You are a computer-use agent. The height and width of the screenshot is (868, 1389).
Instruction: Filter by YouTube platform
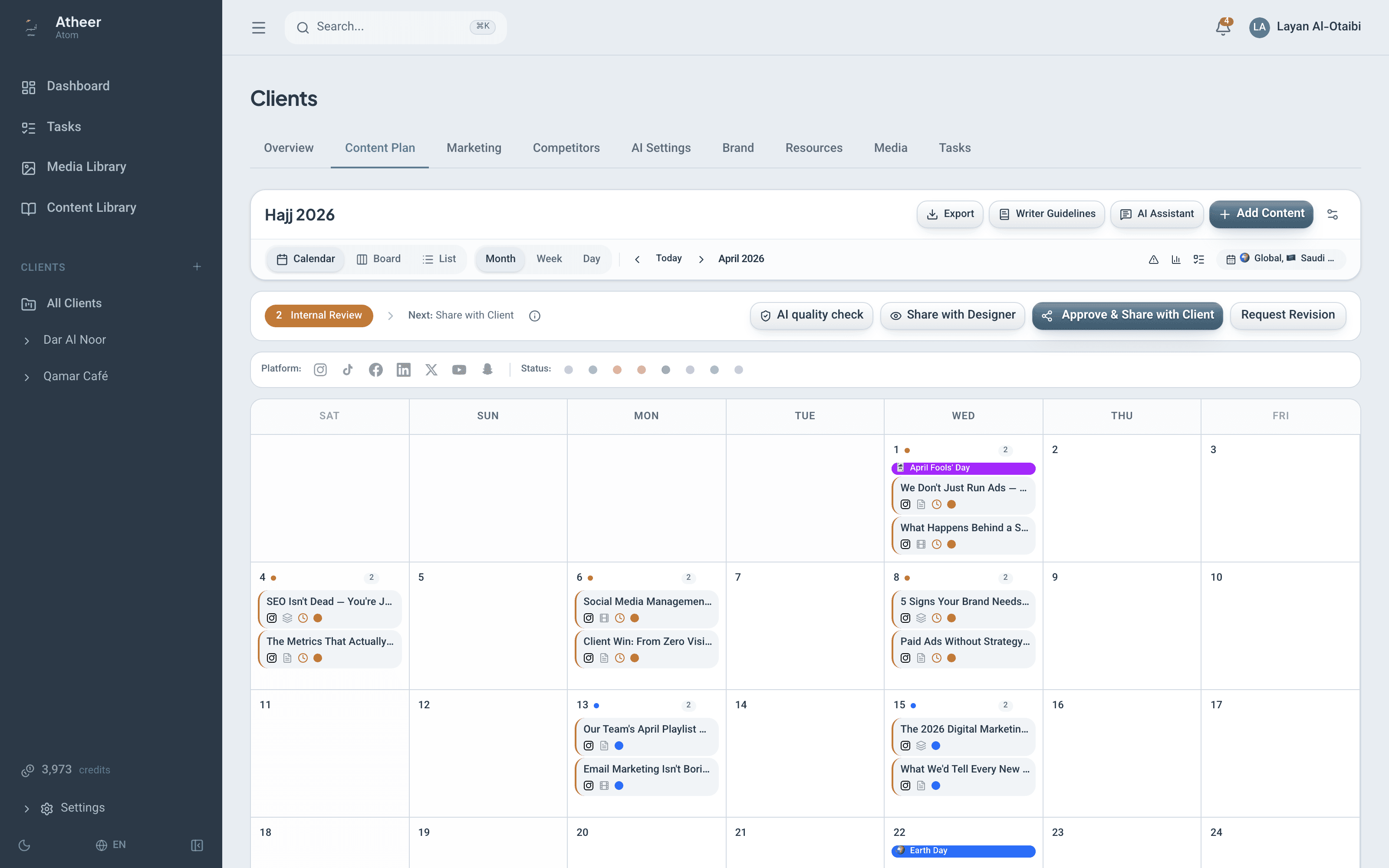coord(459,370)
